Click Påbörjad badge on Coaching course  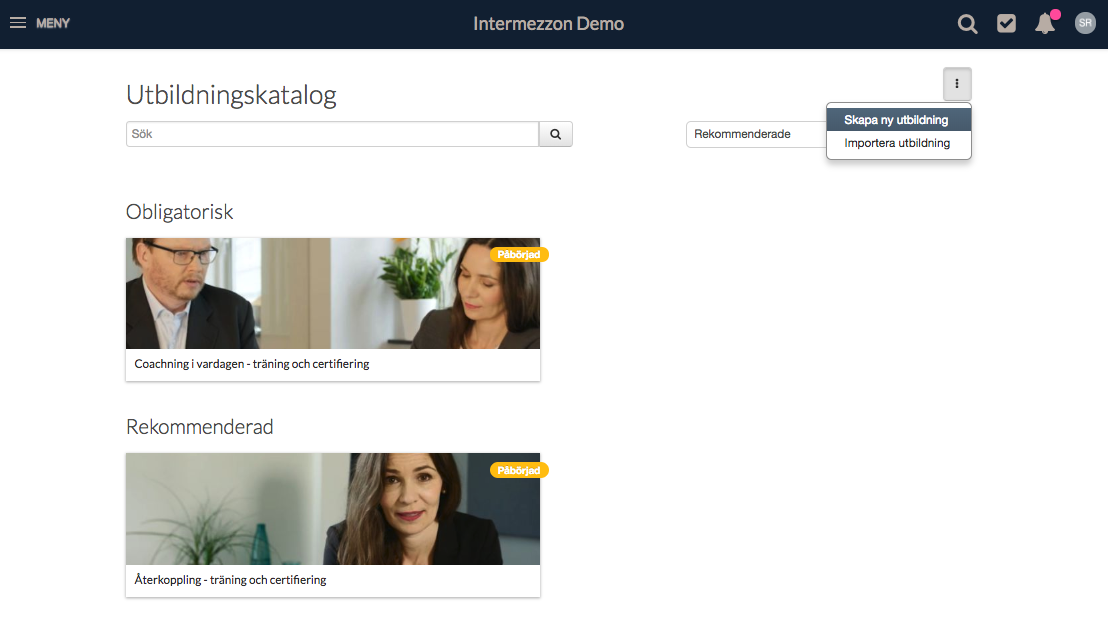519,255
